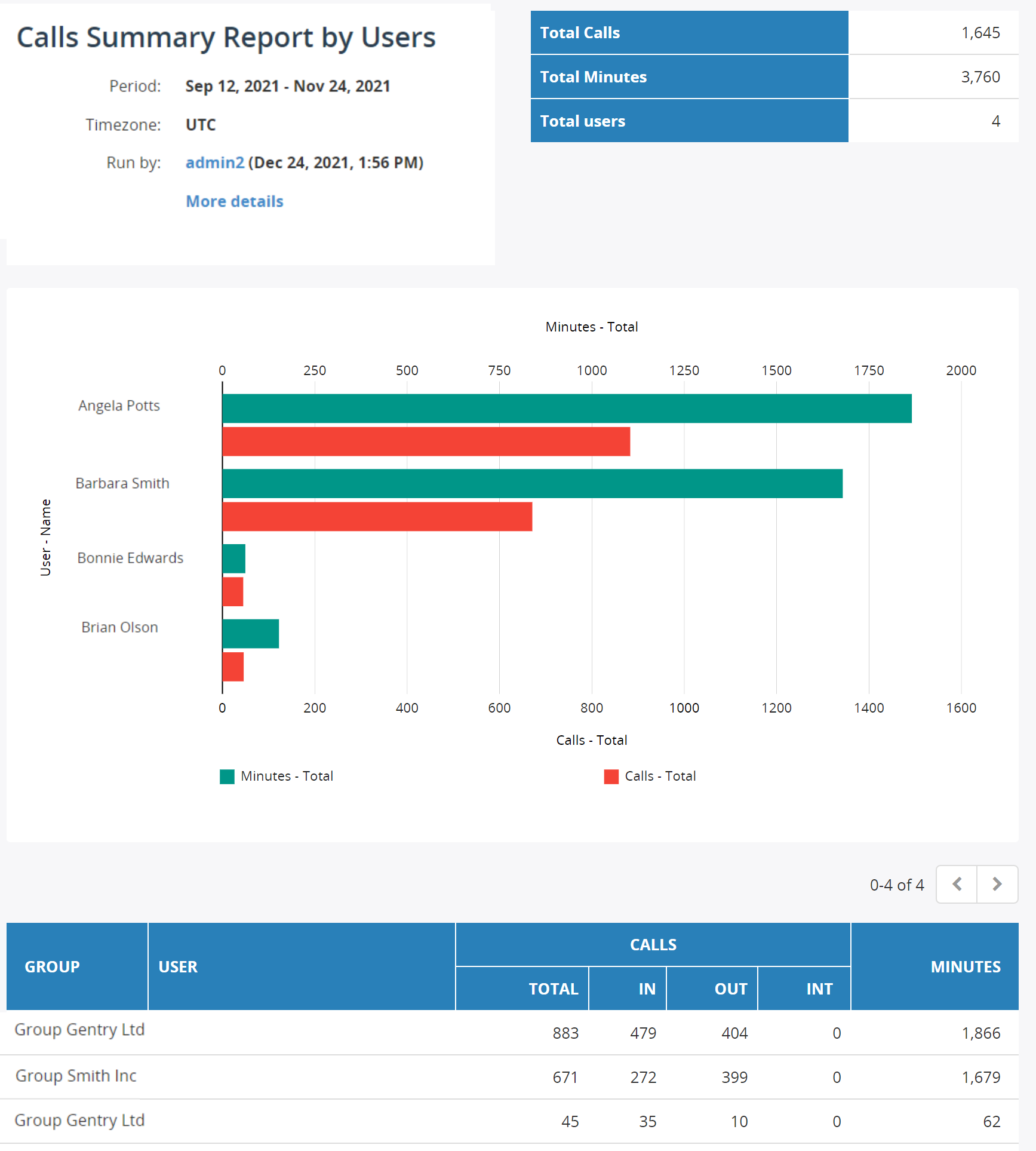
Task: Click the 479 inbound calls cell
Action: coord(643,1033)
